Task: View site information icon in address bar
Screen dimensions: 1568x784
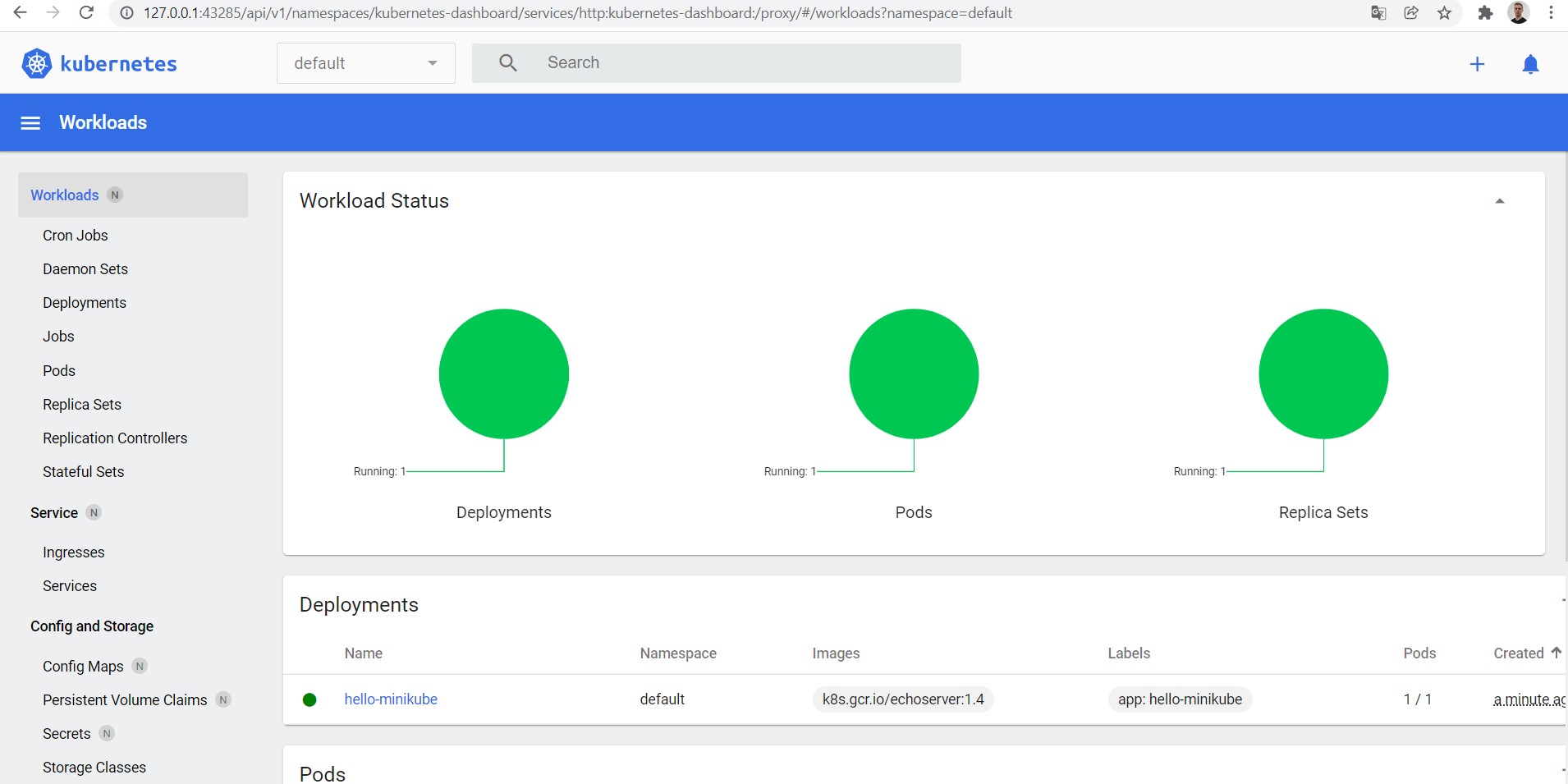Action: pos(126,13)
